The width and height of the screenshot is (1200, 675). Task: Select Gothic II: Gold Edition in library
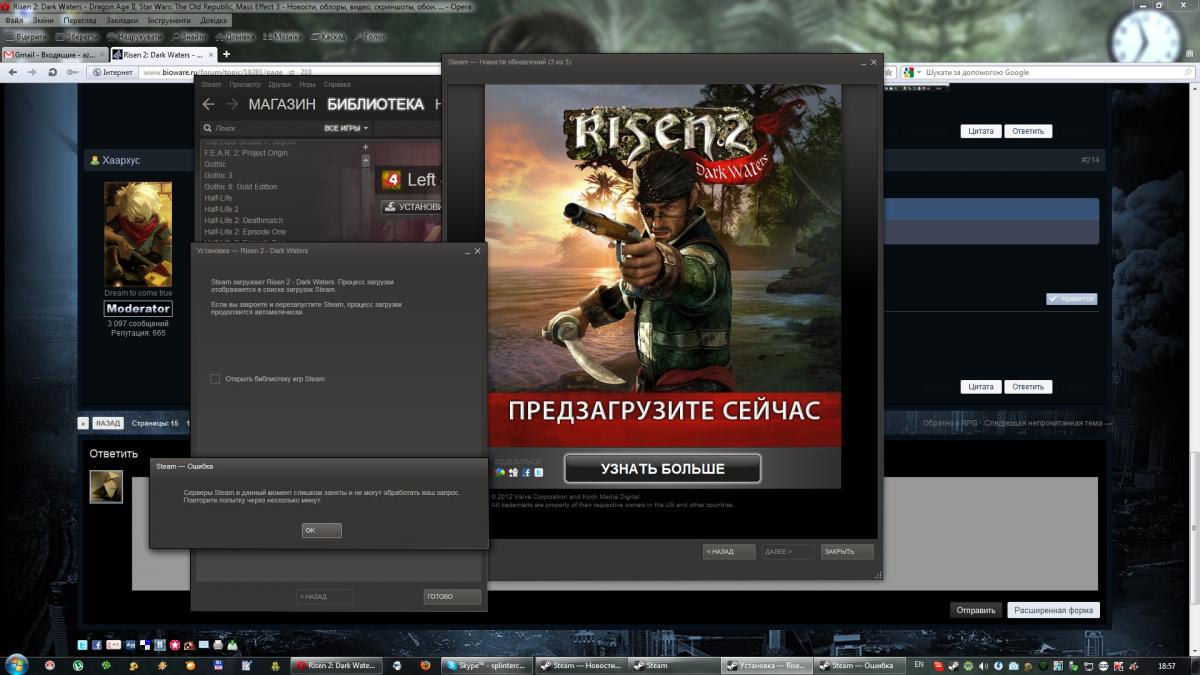click(x=240, y=187)
